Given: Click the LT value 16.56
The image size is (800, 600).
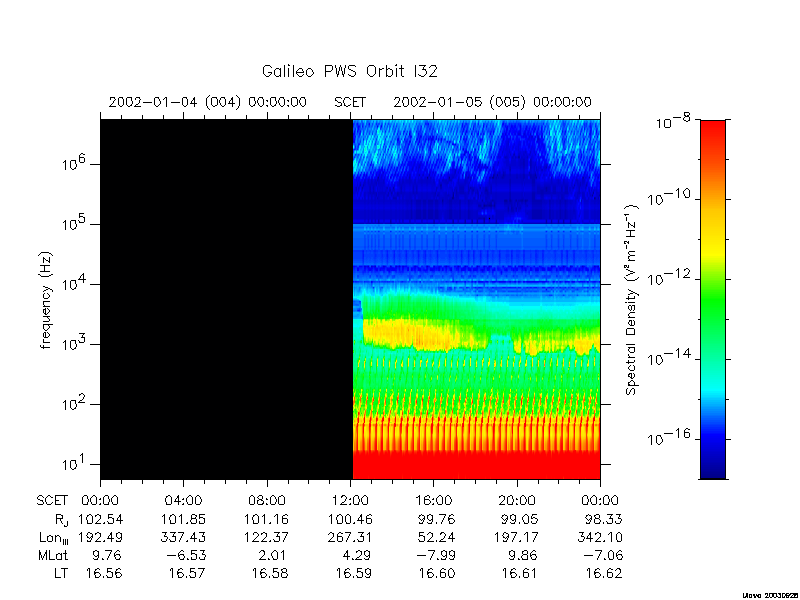Looking at the screenshot, I should pyautogui.click(x=104, y=573).
